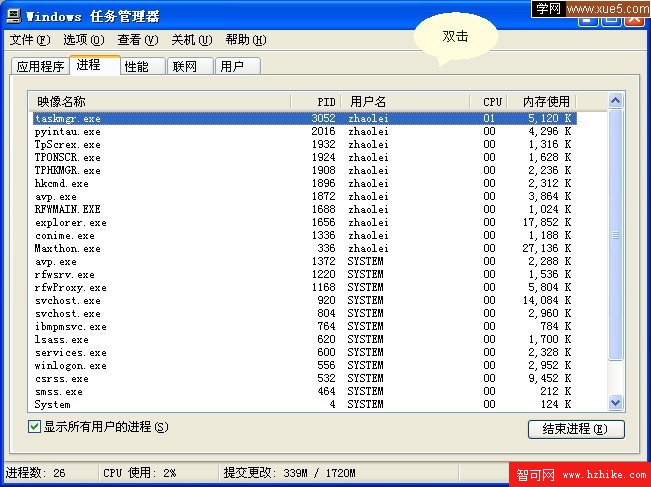Click the 提交更改 339M / 1720M status
The height and width of the screenshot is (487, 651).
coord(289,473)
